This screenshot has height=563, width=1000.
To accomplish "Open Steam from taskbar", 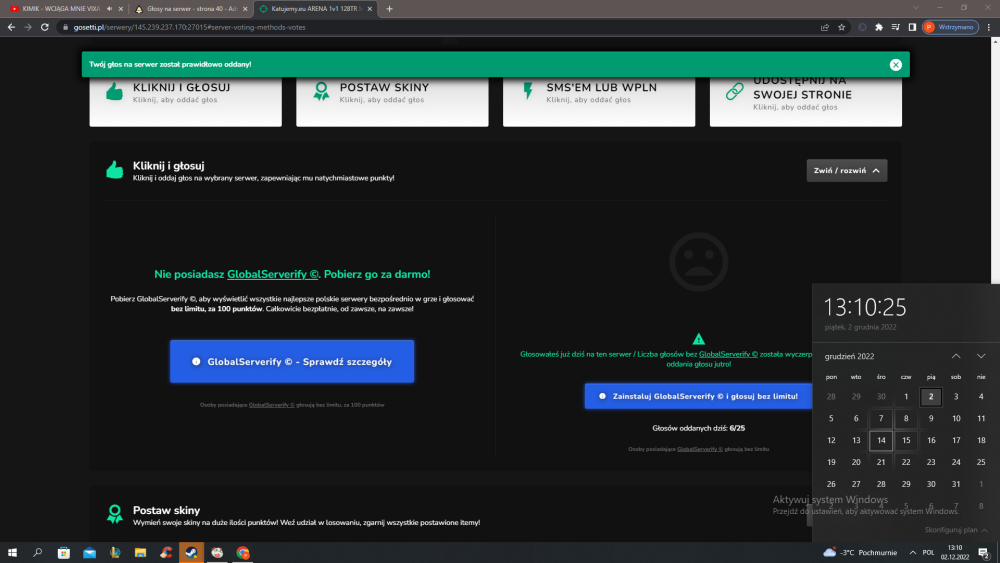I will (191, 553).
